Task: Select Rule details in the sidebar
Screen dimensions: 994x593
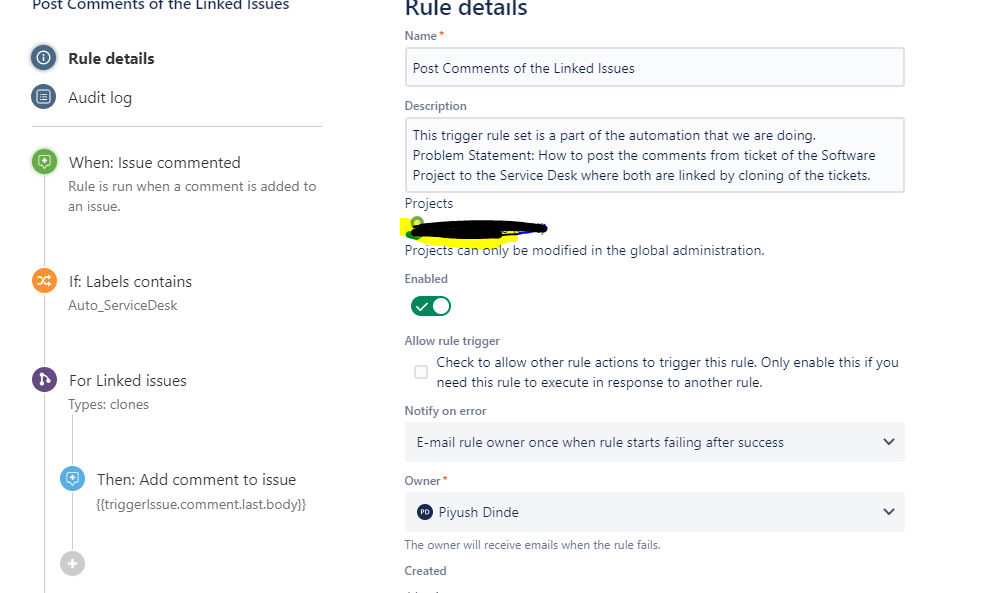Action: pos(112,58)
